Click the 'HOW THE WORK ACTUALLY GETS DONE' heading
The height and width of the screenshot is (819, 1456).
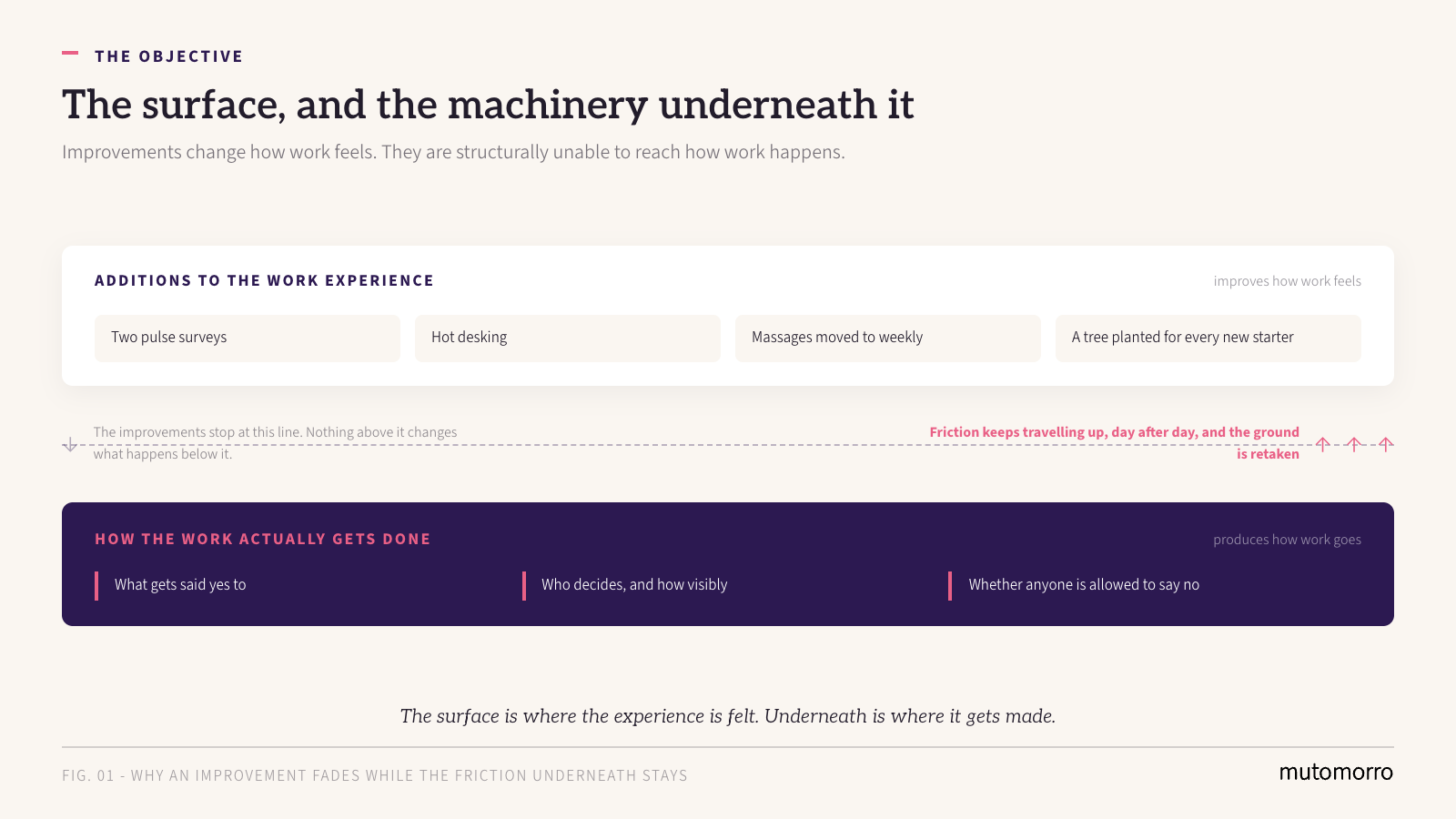coord(263,539)
